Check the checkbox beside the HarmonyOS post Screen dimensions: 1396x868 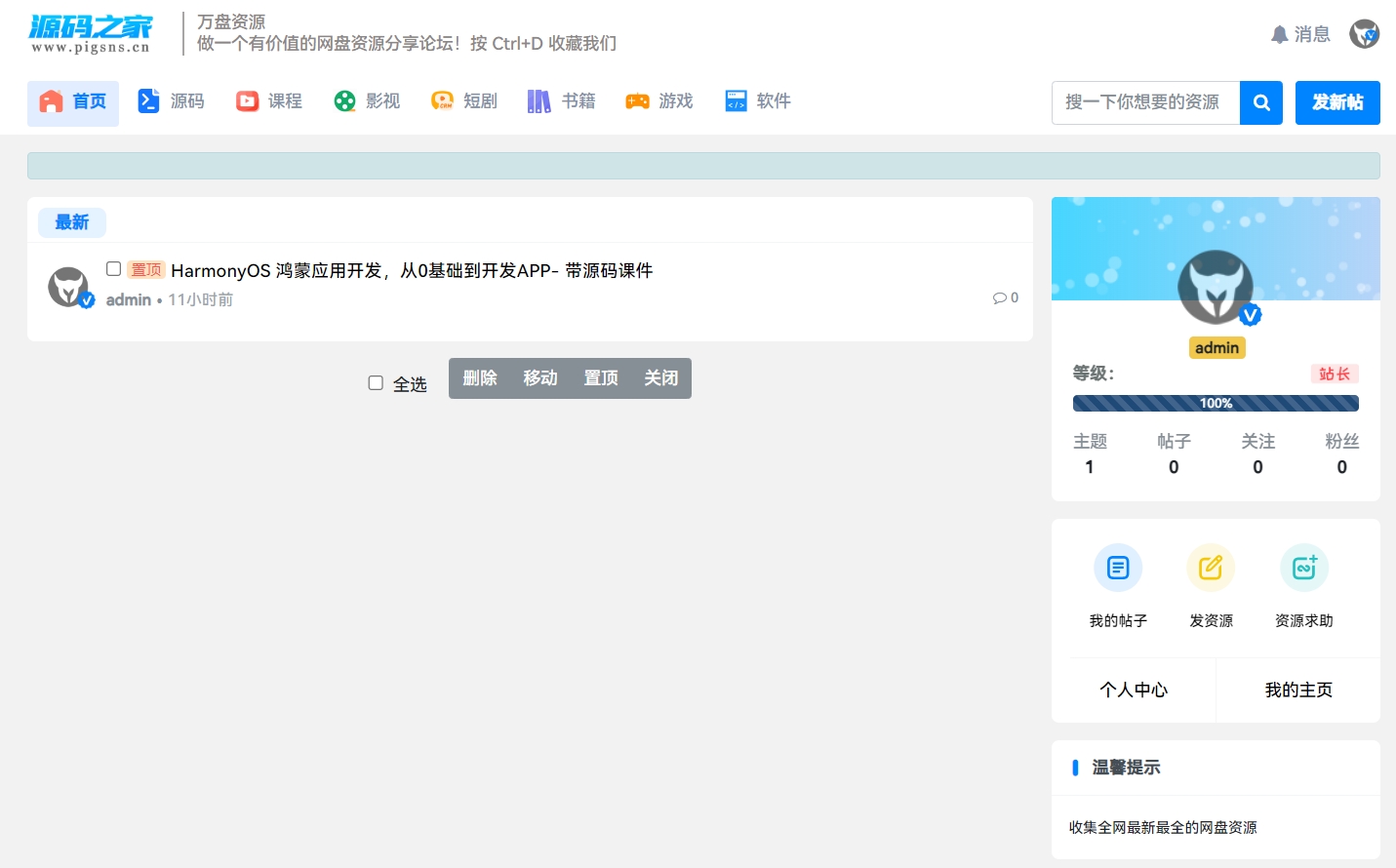click(x=113, y=268)
